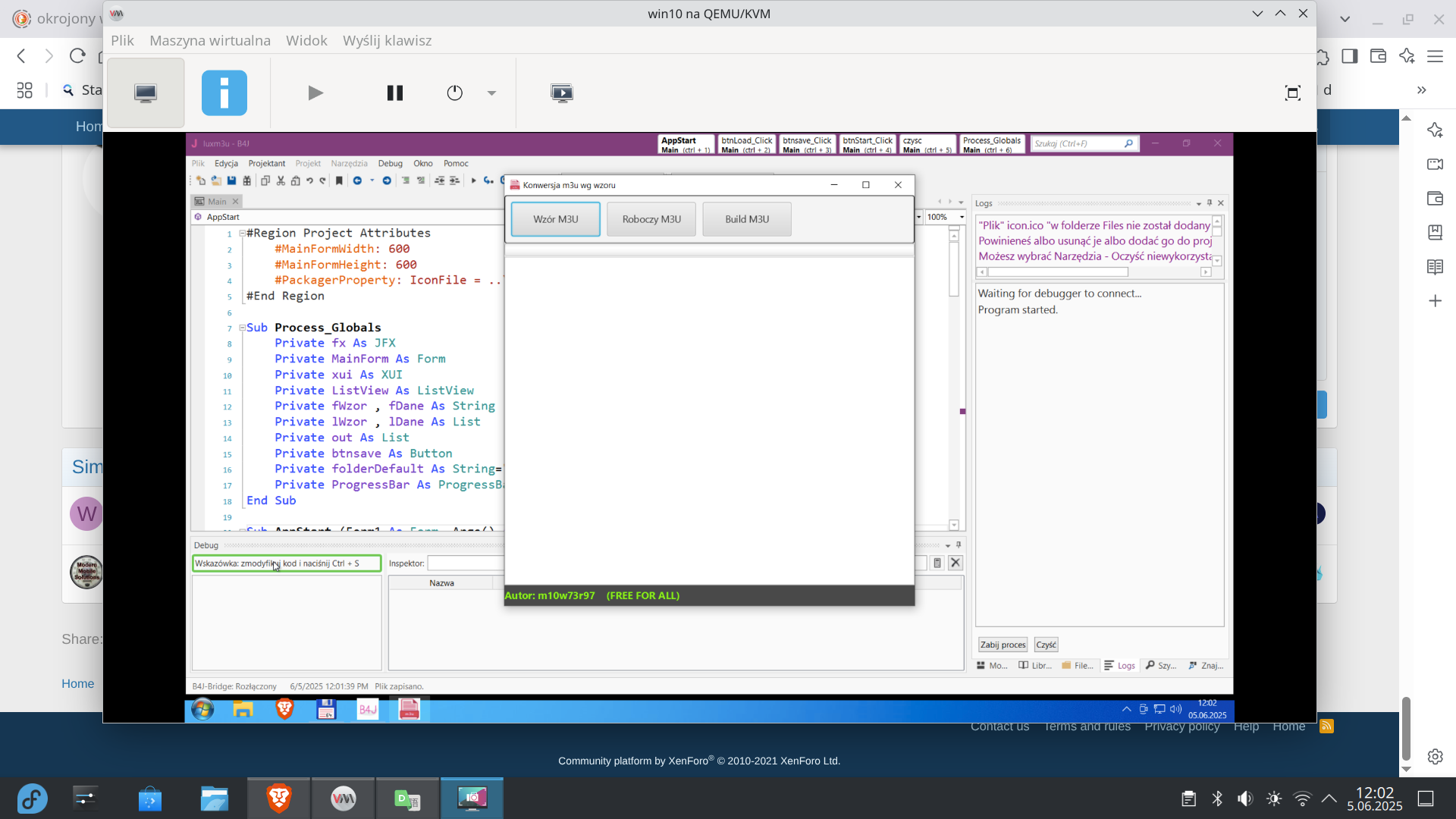This screenshot has height=819, width=1456.
Task: Click the Czyść button in Logs
Action: (1046, 645)
